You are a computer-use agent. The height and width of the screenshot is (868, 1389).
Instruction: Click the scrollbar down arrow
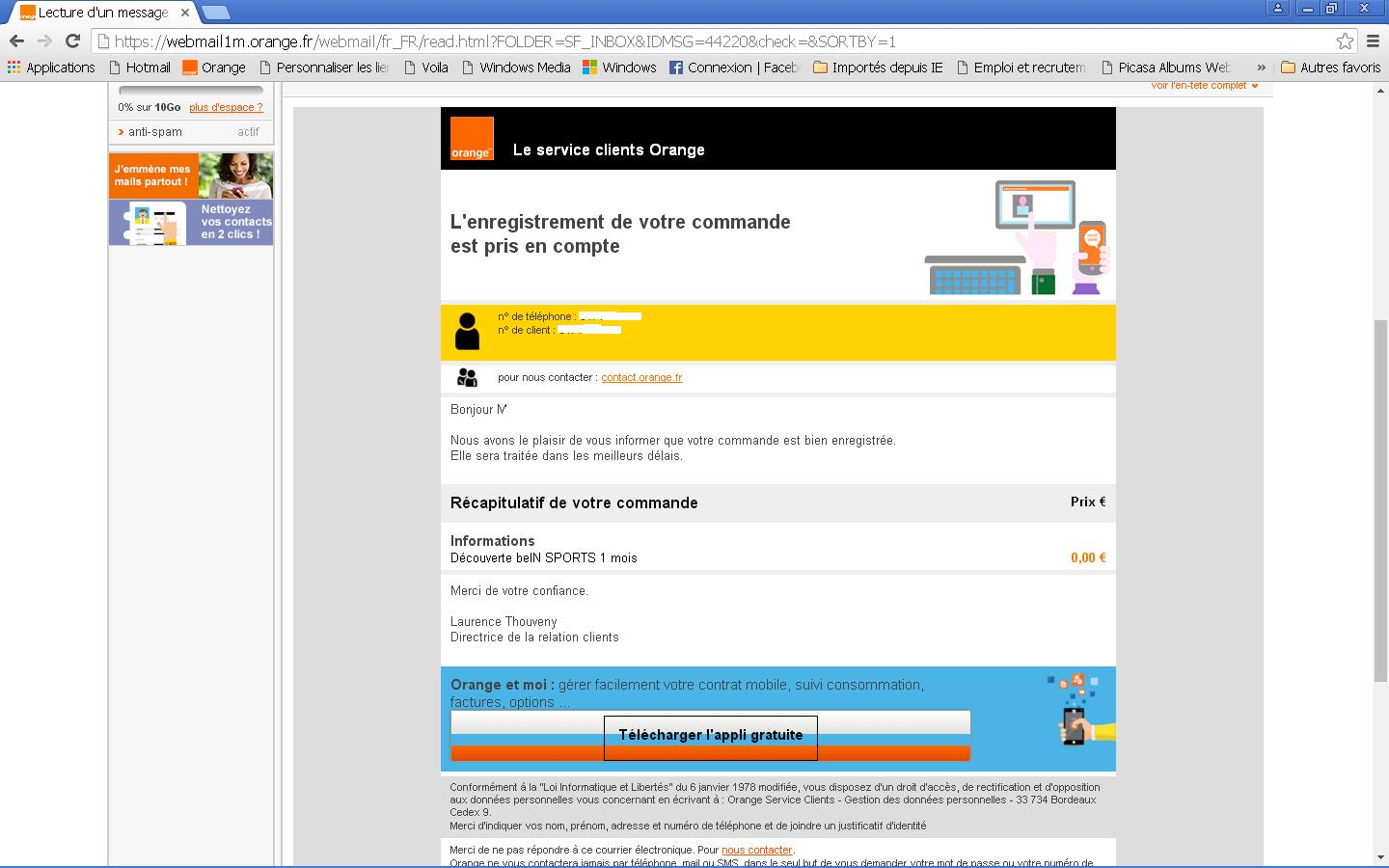[1380, 857]
